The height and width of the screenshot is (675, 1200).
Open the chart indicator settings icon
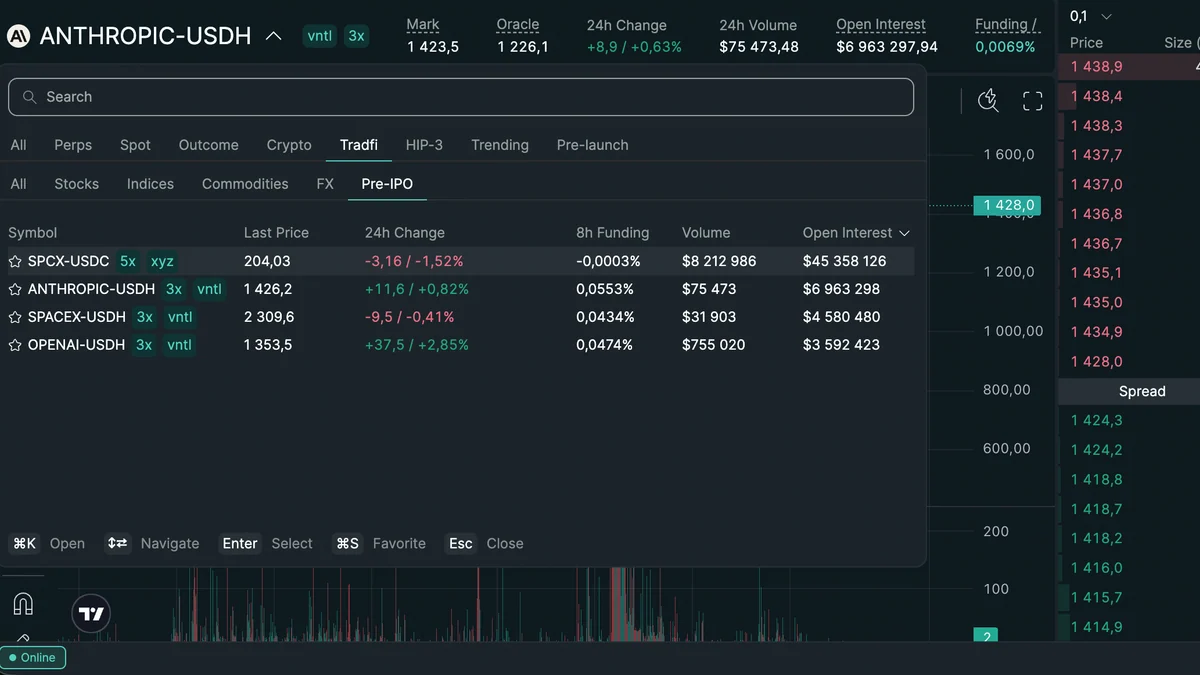pos(988,100)
